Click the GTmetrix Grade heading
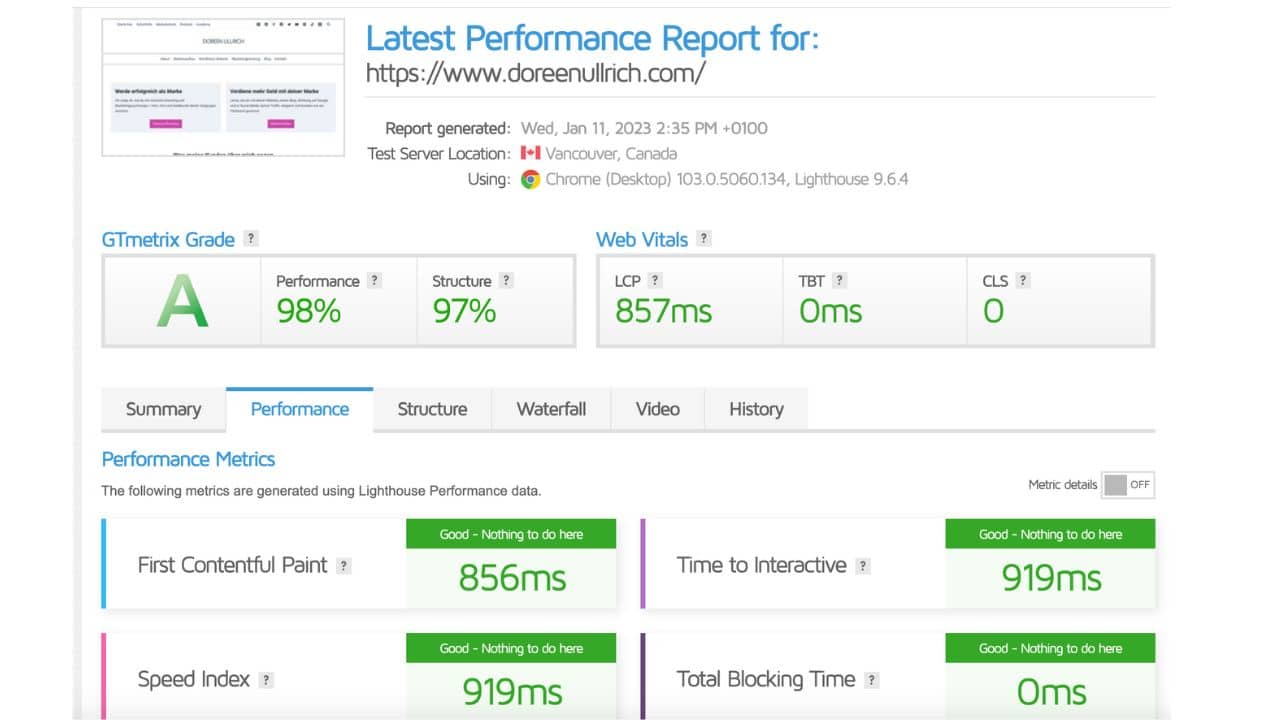 click(168, 239)
